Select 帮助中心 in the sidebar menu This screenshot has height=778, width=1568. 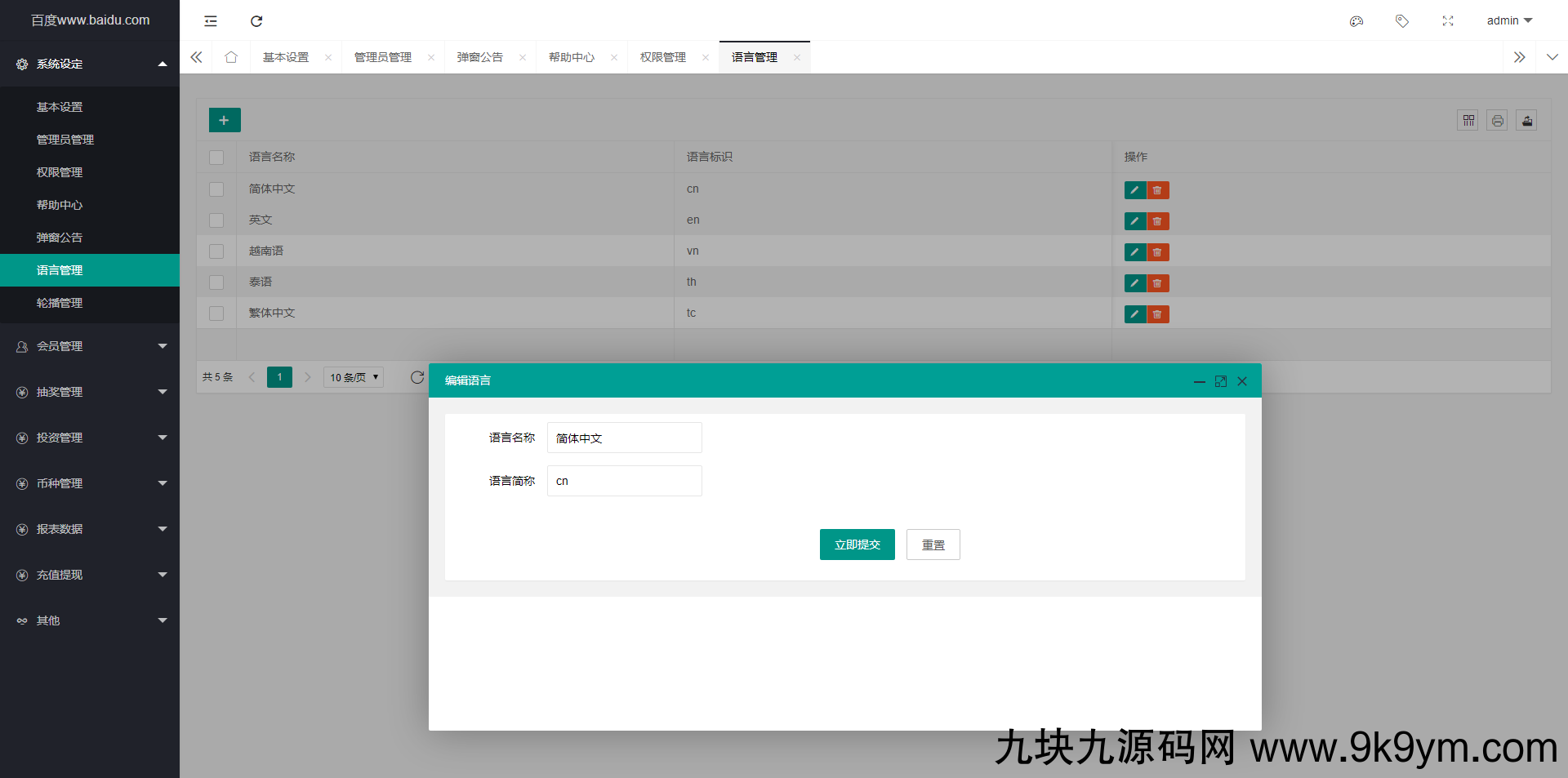coord(59,205)
